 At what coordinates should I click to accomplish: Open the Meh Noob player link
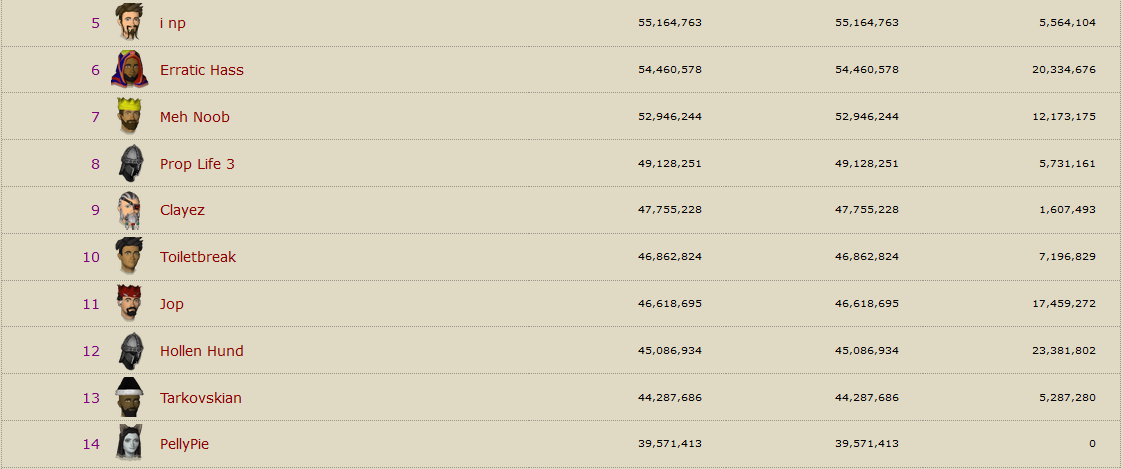(x=195, y=117)
